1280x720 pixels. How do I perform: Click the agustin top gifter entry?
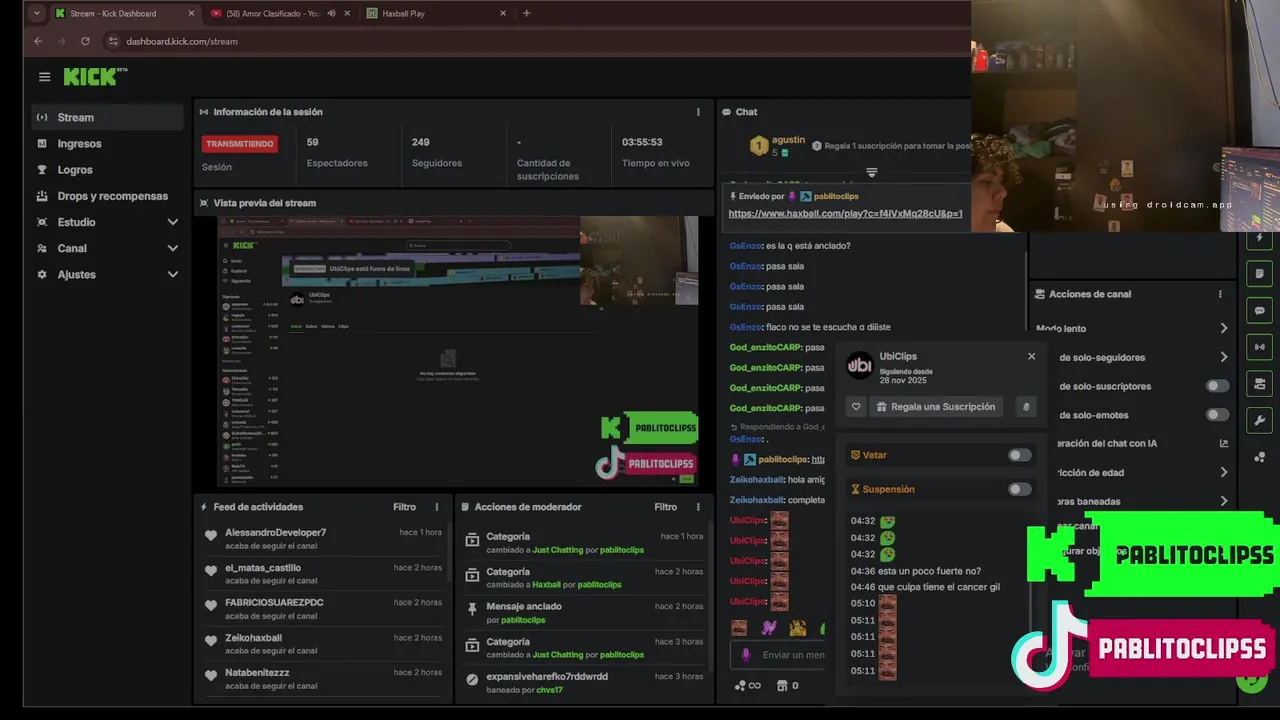[776, 146]
